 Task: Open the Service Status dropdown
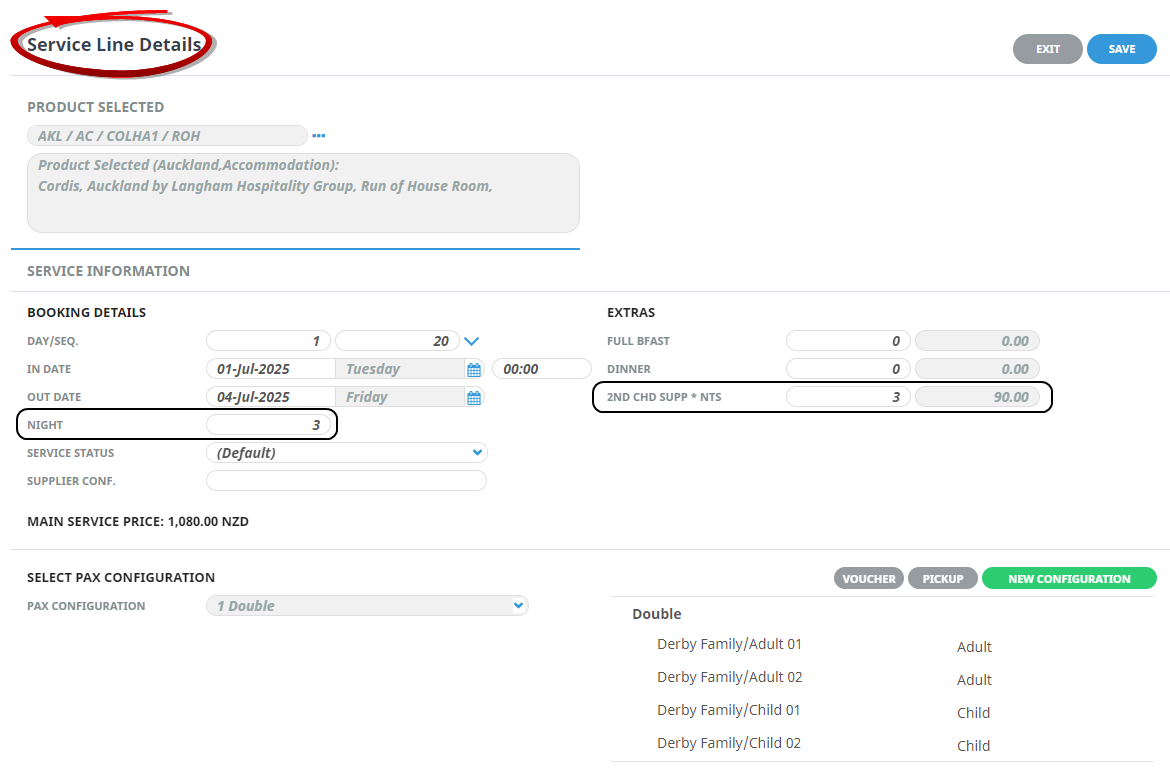pos(346,453)
